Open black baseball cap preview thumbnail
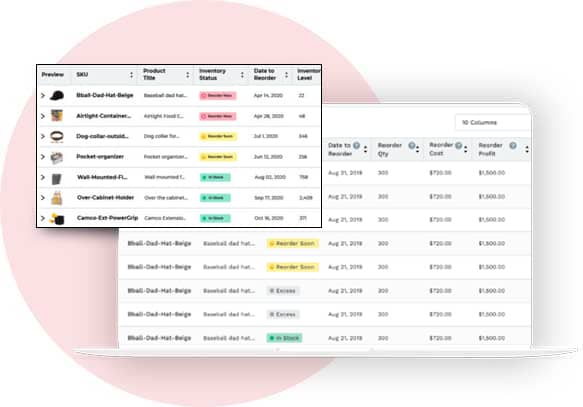Image resolution: width=583 pixels, height=407 pixels. click(57, 96)
